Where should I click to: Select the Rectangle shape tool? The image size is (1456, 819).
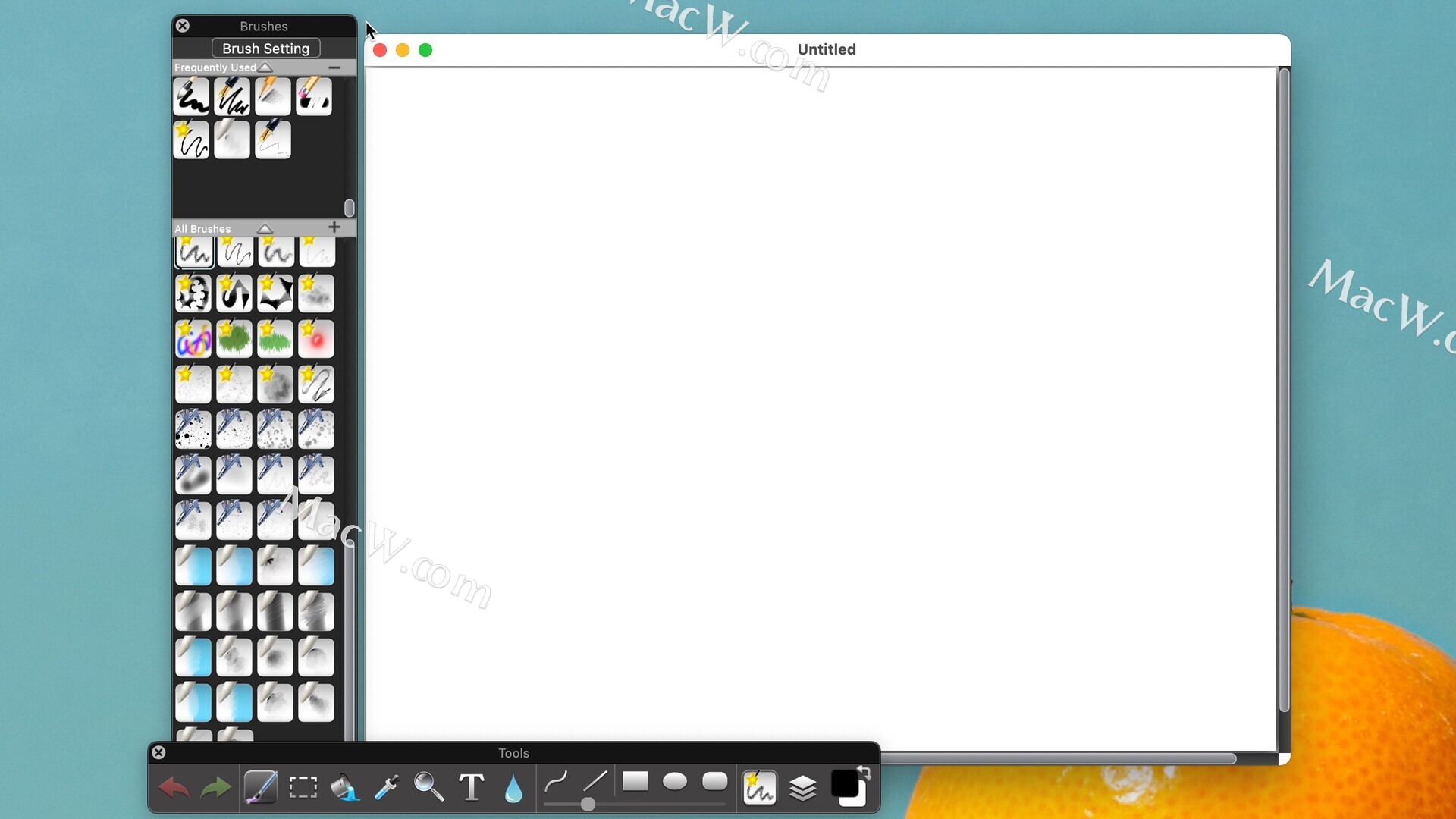pos(635,781)
